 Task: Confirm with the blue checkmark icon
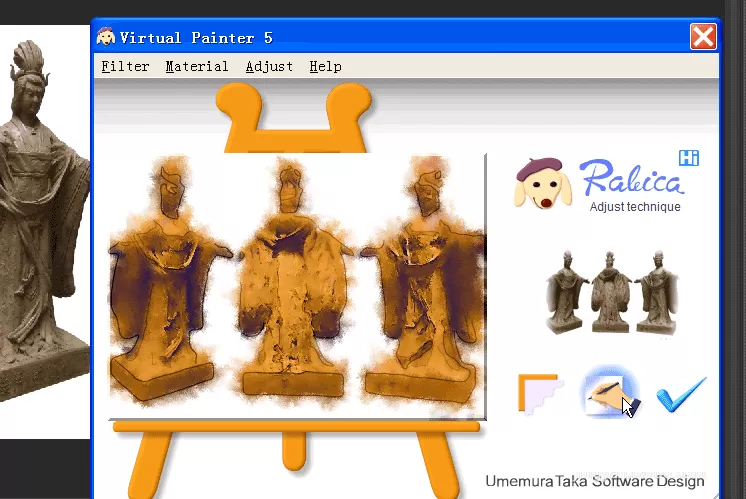681,394
